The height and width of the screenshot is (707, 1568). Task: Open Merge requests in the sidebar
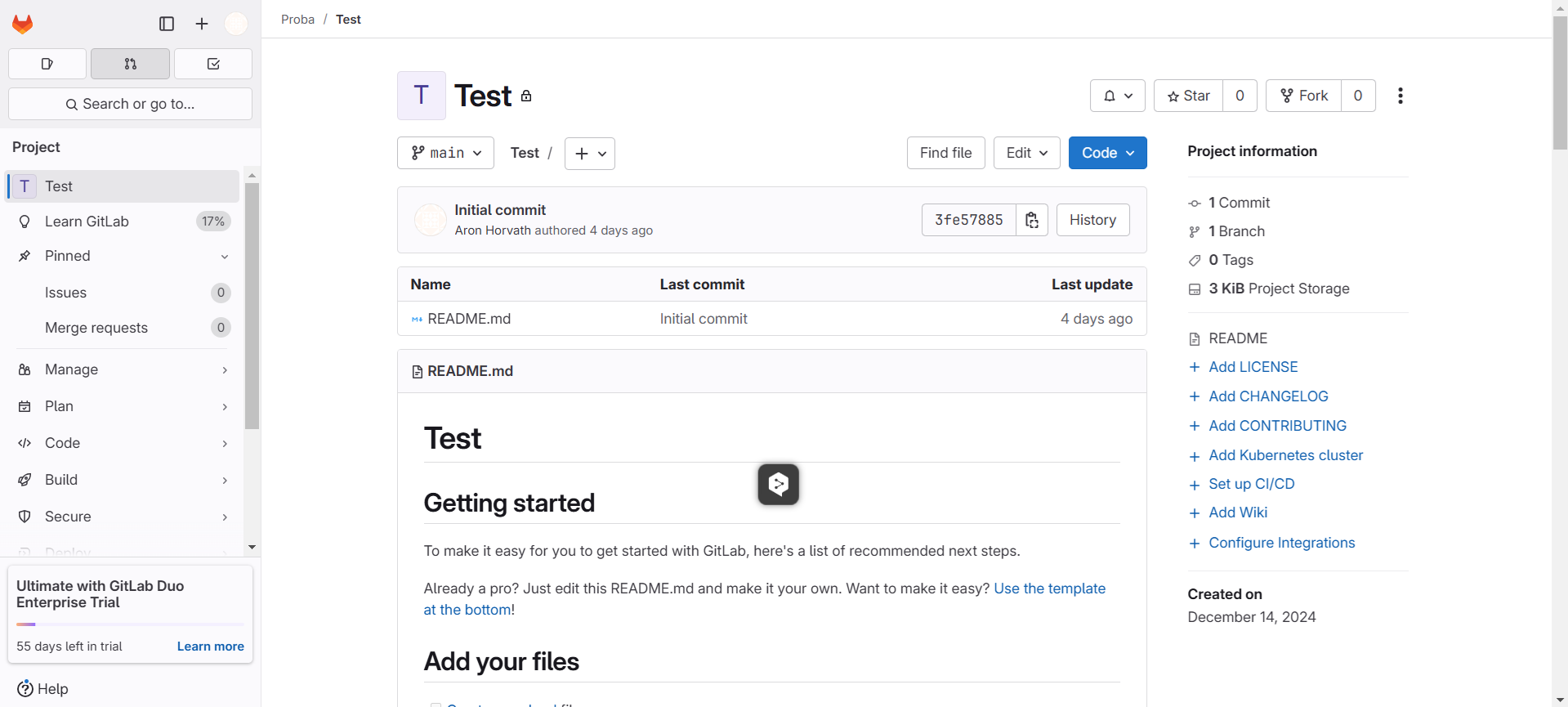[x=96, y=328]
